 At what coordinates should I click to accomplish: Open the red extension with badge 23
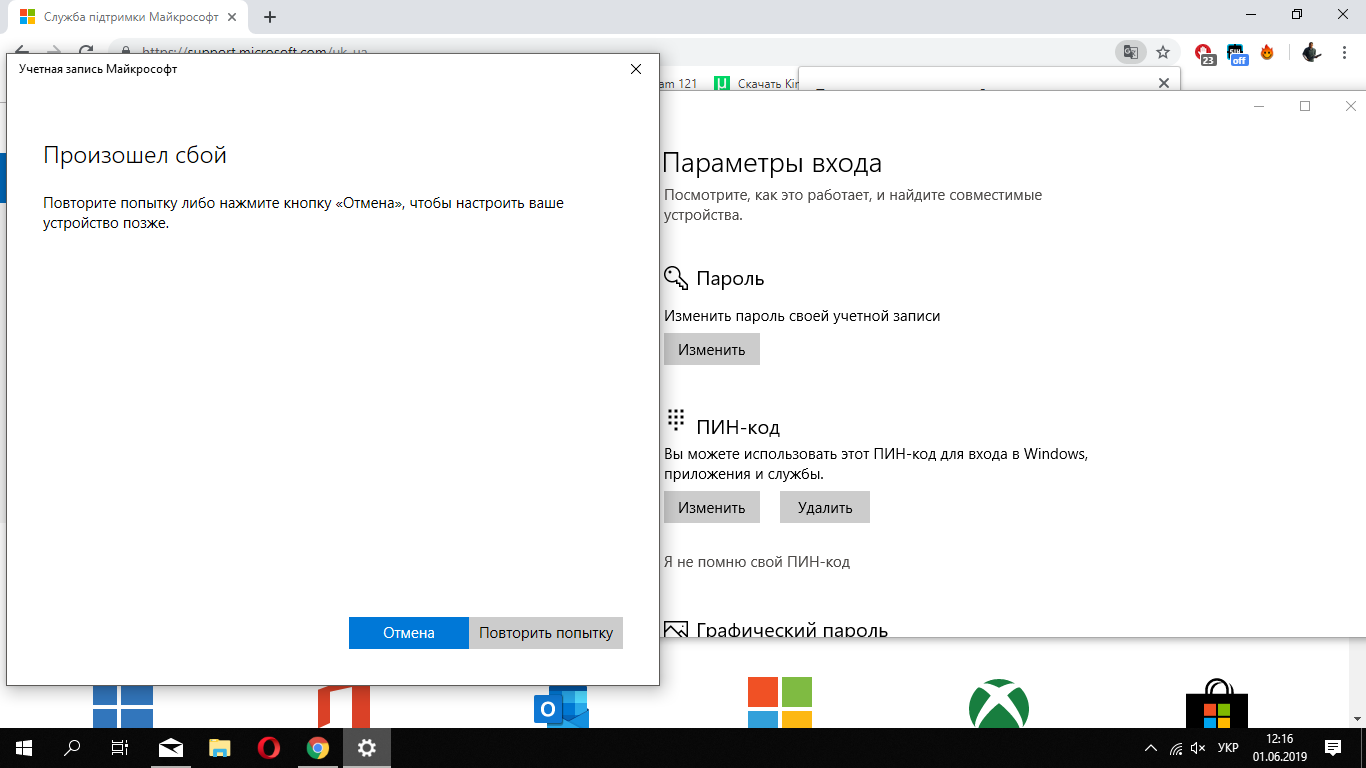(x=1205, y=53)
